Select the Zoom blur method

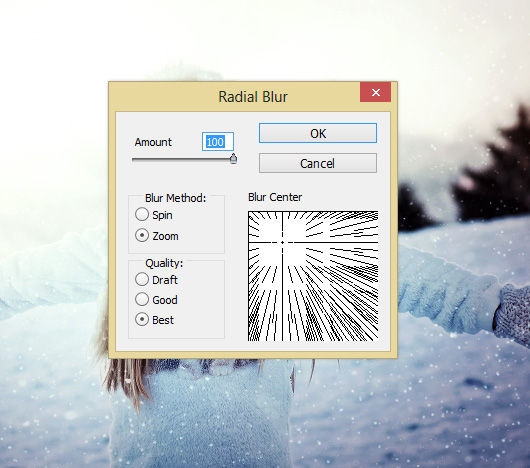point(142,235)
